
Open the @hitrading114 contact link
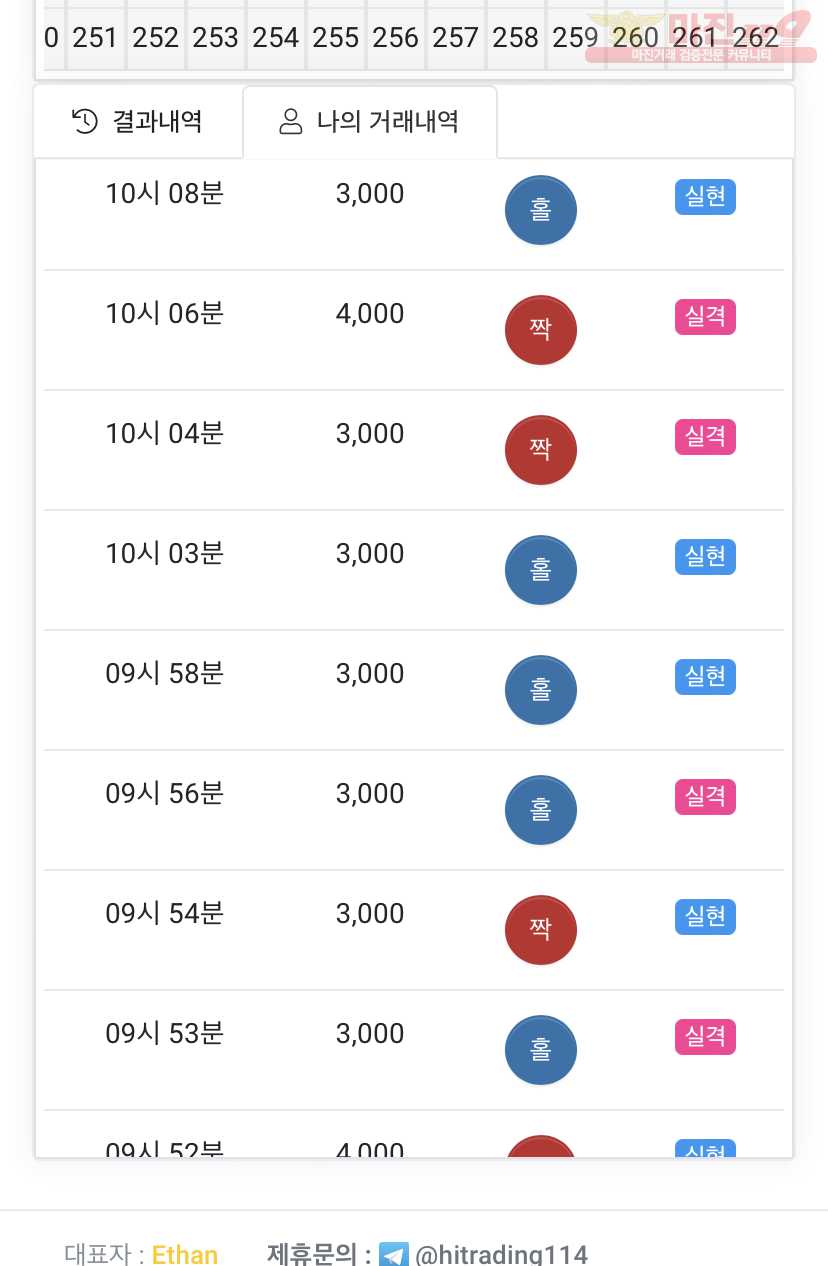(501, 1255)
